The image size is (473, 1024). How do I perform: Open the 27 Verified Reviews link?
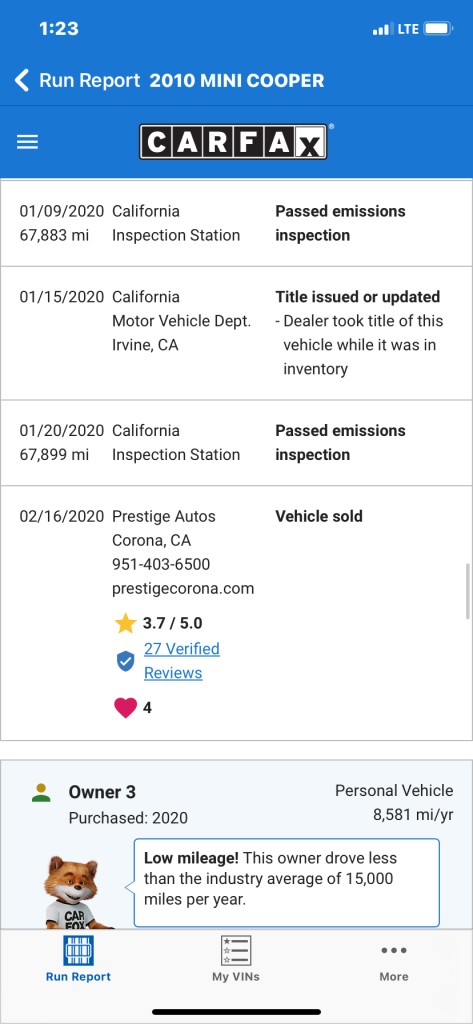(182, 661)
